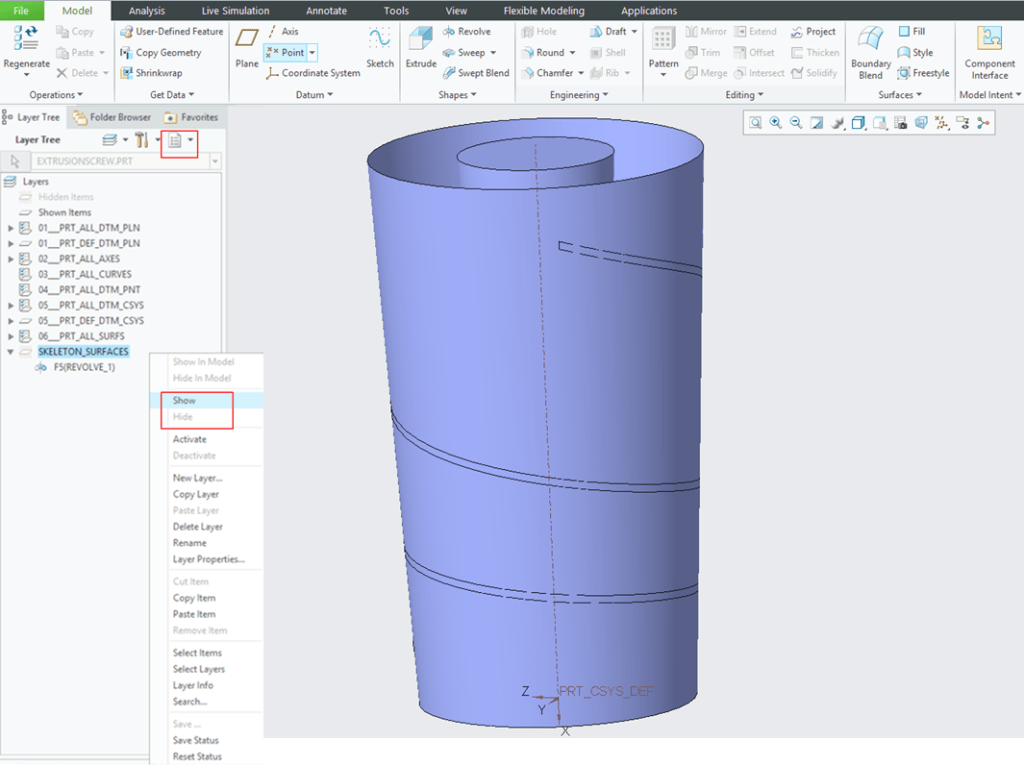Click the Refit zoom icon in graphics toolbar

click(x=755, y=123)
